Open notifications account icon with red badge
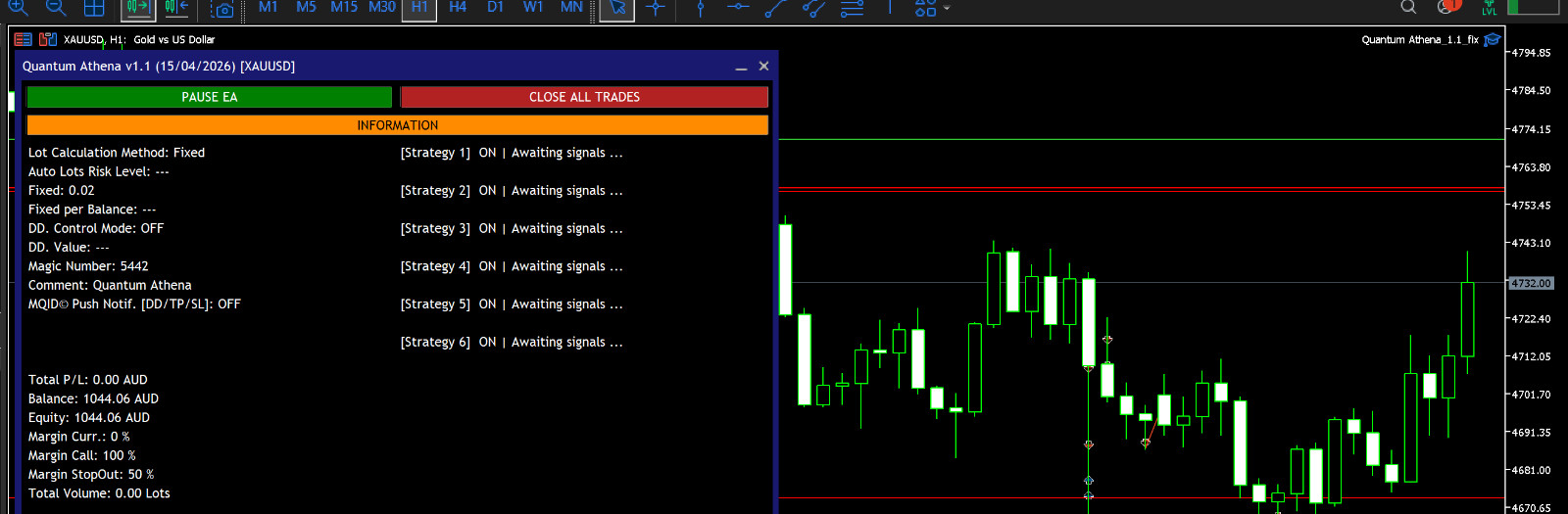1568x514 pixels. coord(1448,6)
